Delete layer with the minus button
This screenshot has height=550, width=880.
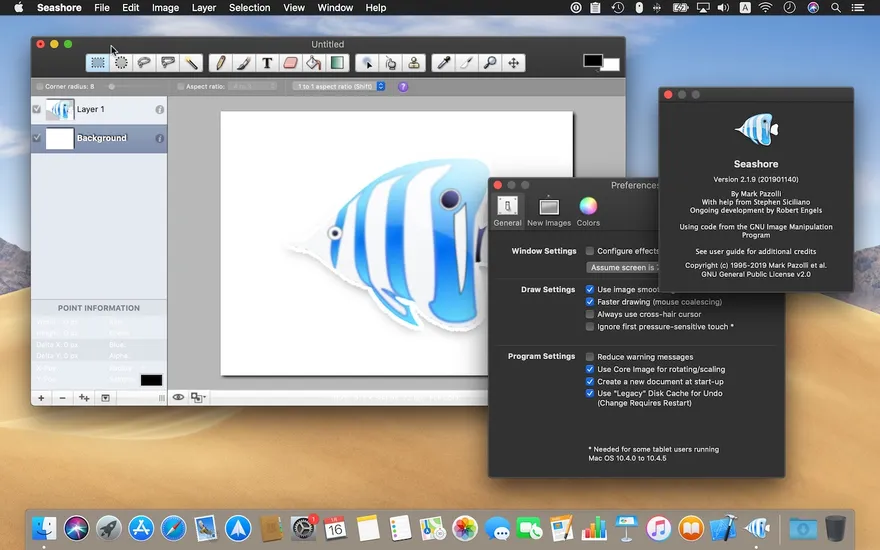tap(62, 398)
